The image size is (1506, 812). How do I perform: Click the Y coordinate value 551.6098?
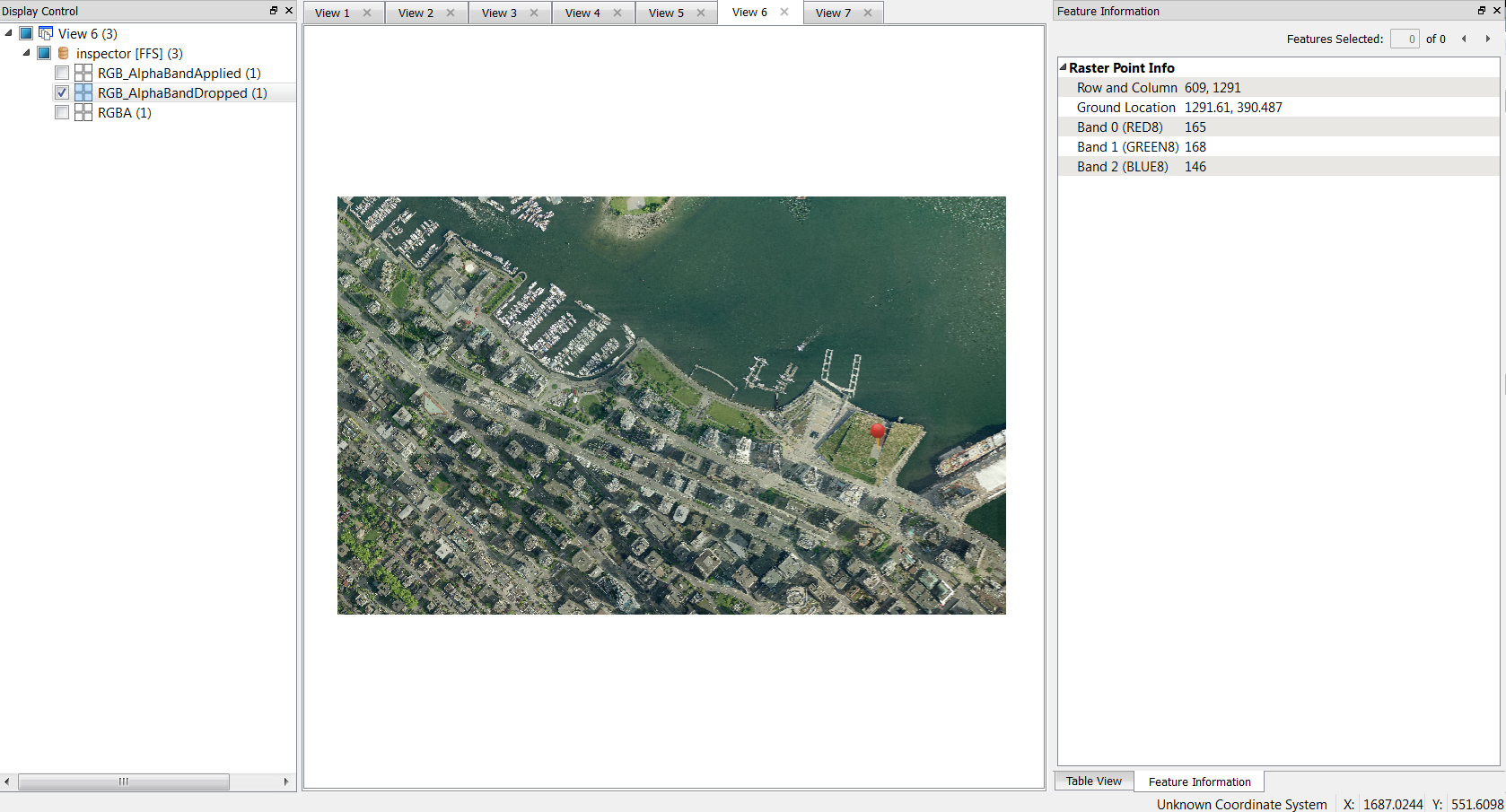point(1477,804)
